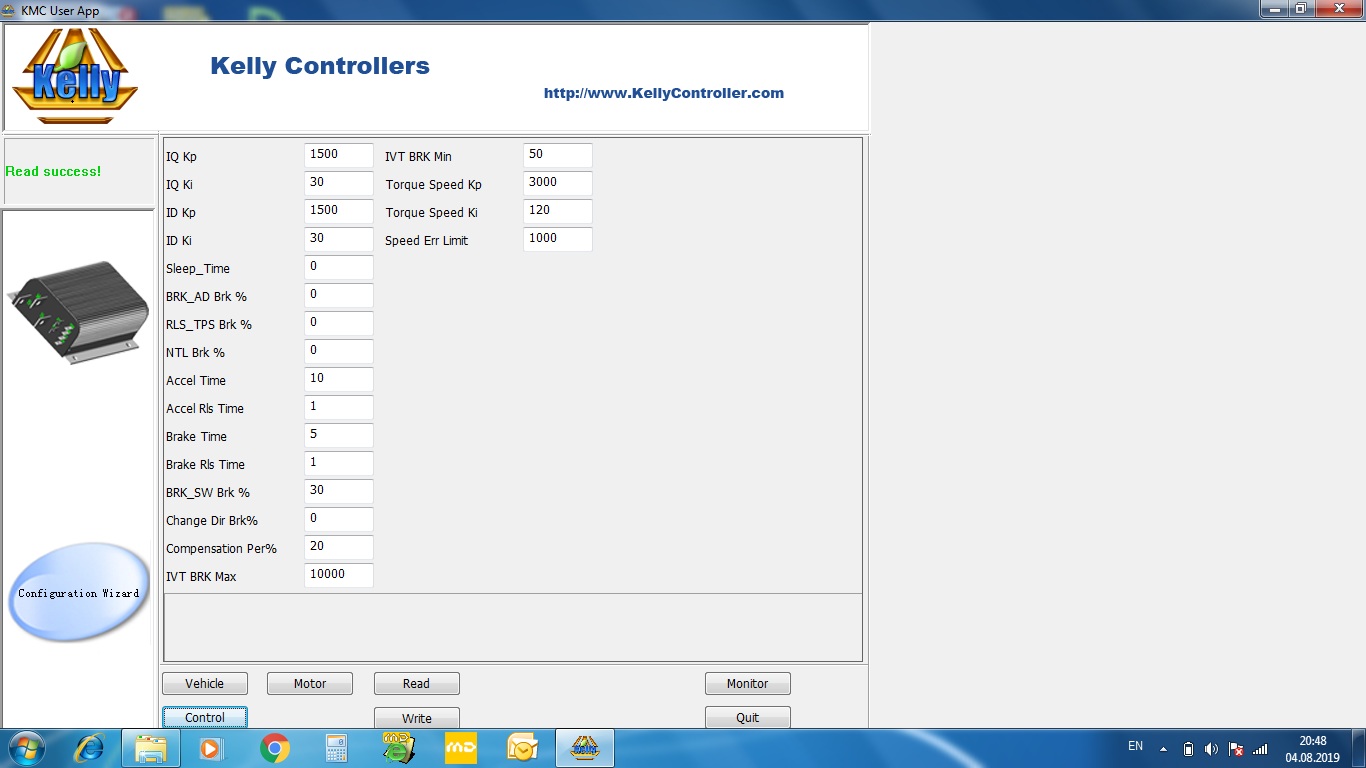The image size is (1366, 768).
Task: Click the Quit button
Action: 747,718
